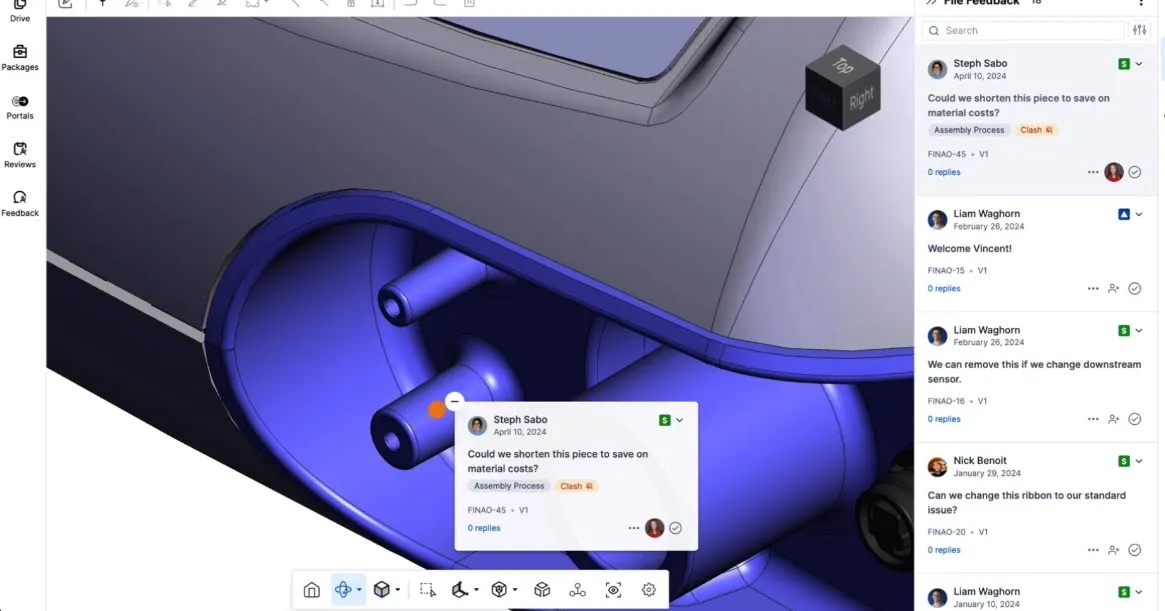Open "0 replies" link in the popup comment
This screenshot has height=611, width=1165.
[484, 528]
